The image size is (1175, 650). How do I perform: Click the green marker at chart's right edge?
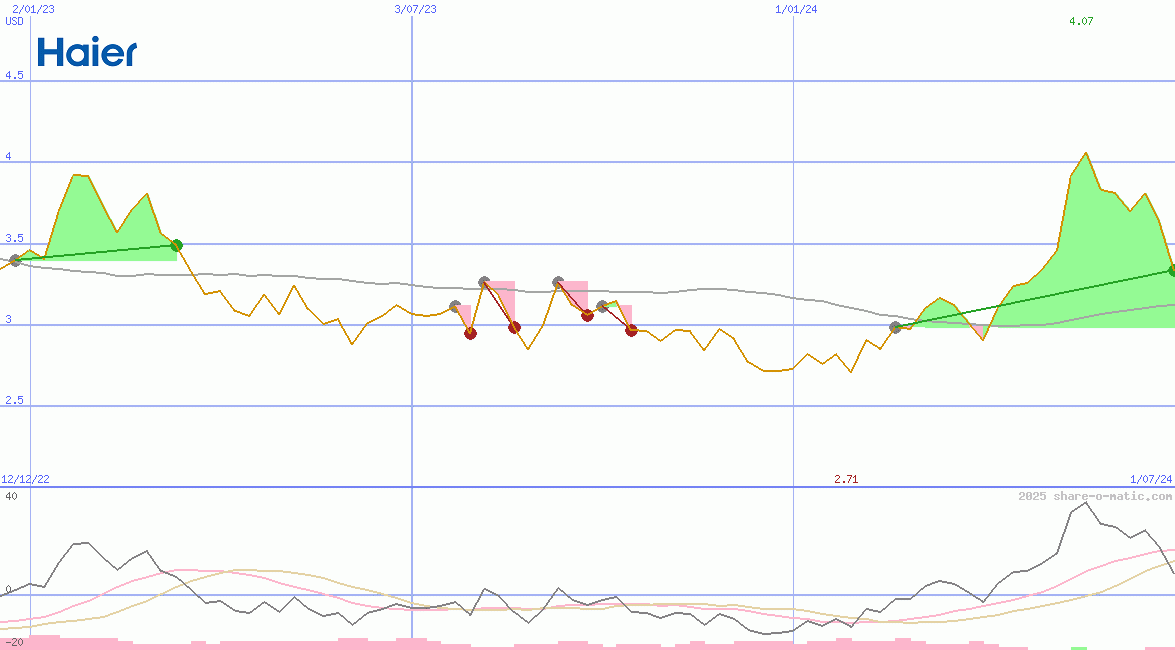click(x=1172, y=271)
